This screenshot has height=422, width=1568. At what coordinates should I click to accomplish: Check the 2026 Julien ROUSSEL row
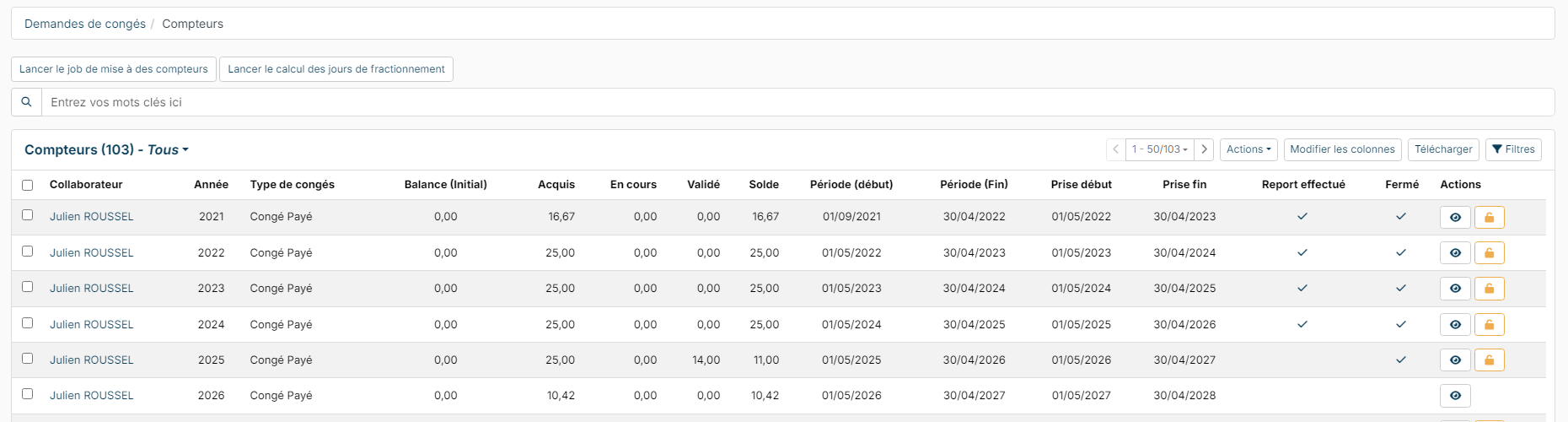[x=27, y=394]
